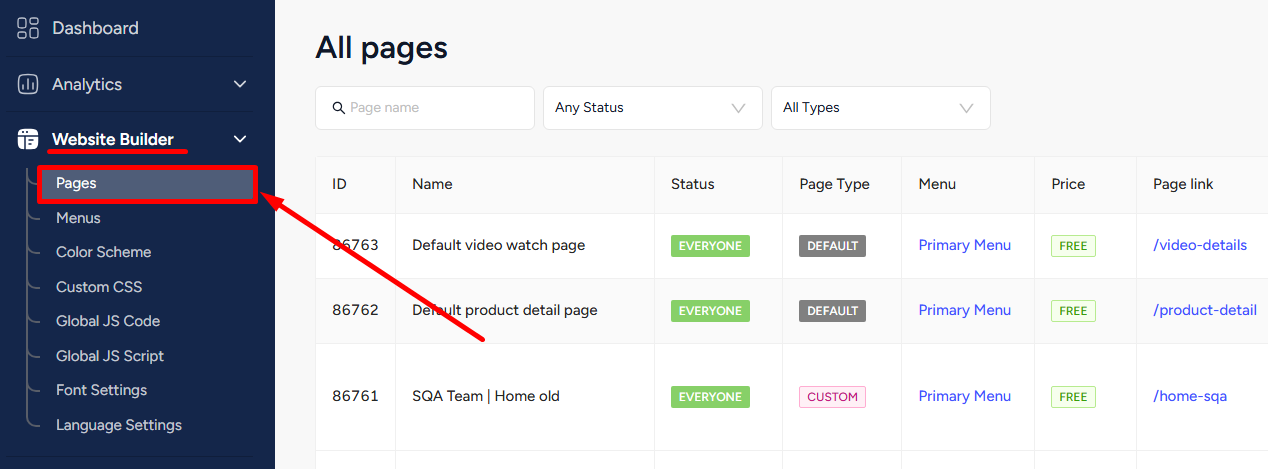Open Font Settings item
The width and height of the screenshot is (1268, 469).
pyautogui.click(x=101, y=390)
